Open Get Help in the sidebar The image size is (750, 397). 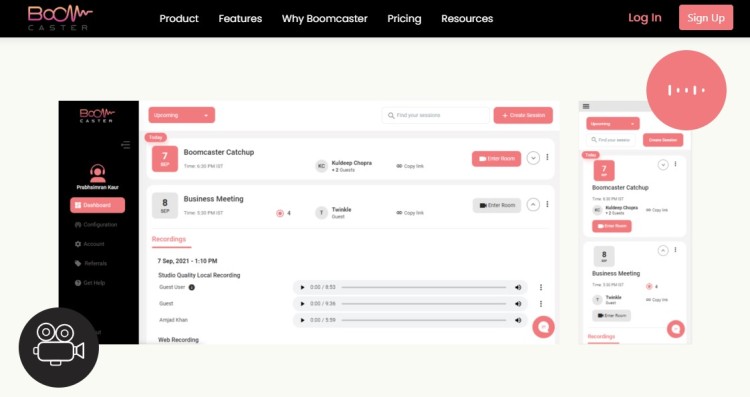tap(90, 283)
